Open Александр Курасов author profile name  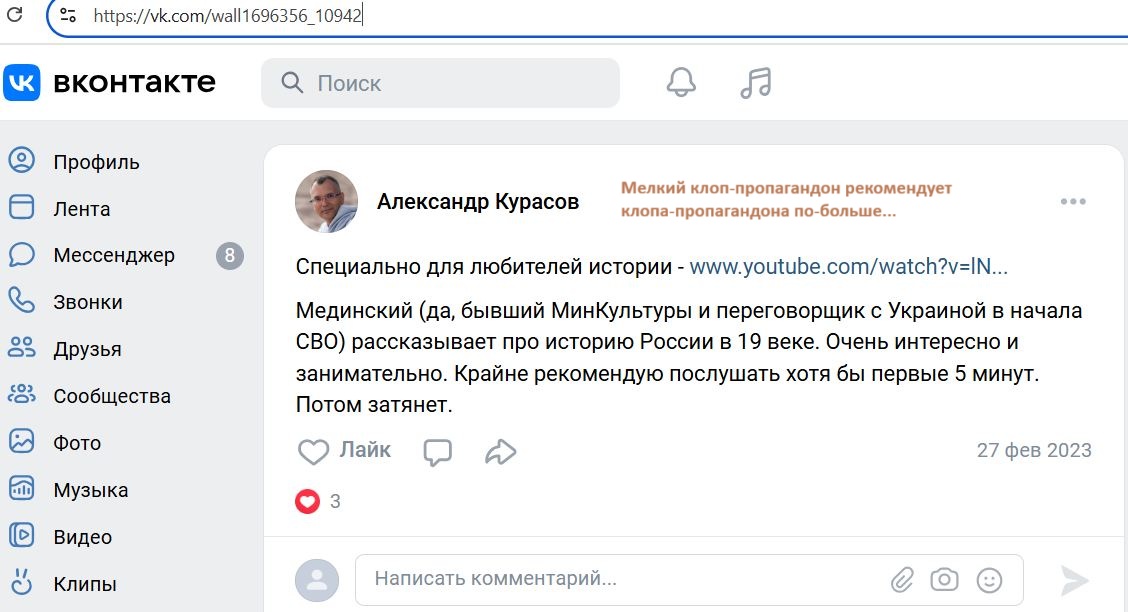[x=478, y=202]
